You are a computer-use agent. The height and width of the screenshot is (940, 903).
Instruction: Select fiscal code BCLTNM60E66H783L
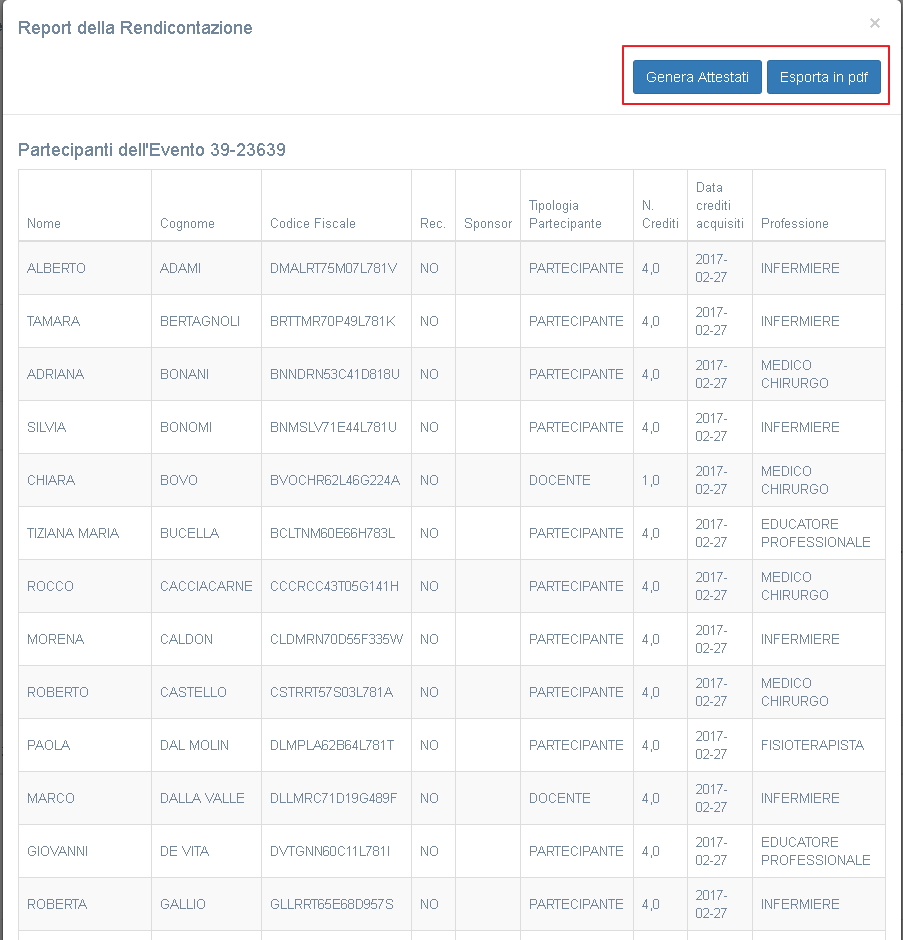[x=332, y=533]
